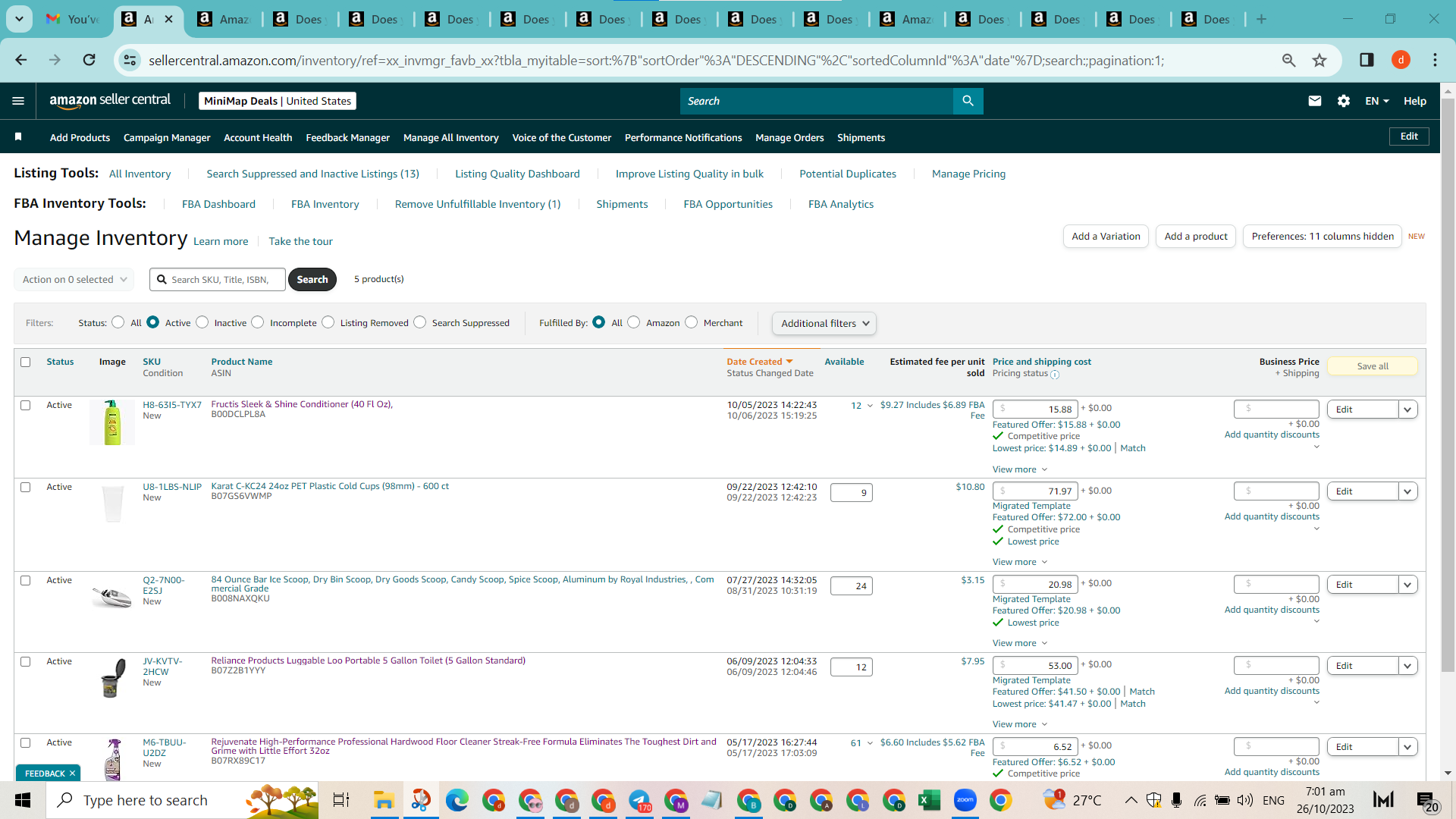This screenshot has width=1456, height=819.
Task: Open a new browser tab
Action: point(1261,19)
